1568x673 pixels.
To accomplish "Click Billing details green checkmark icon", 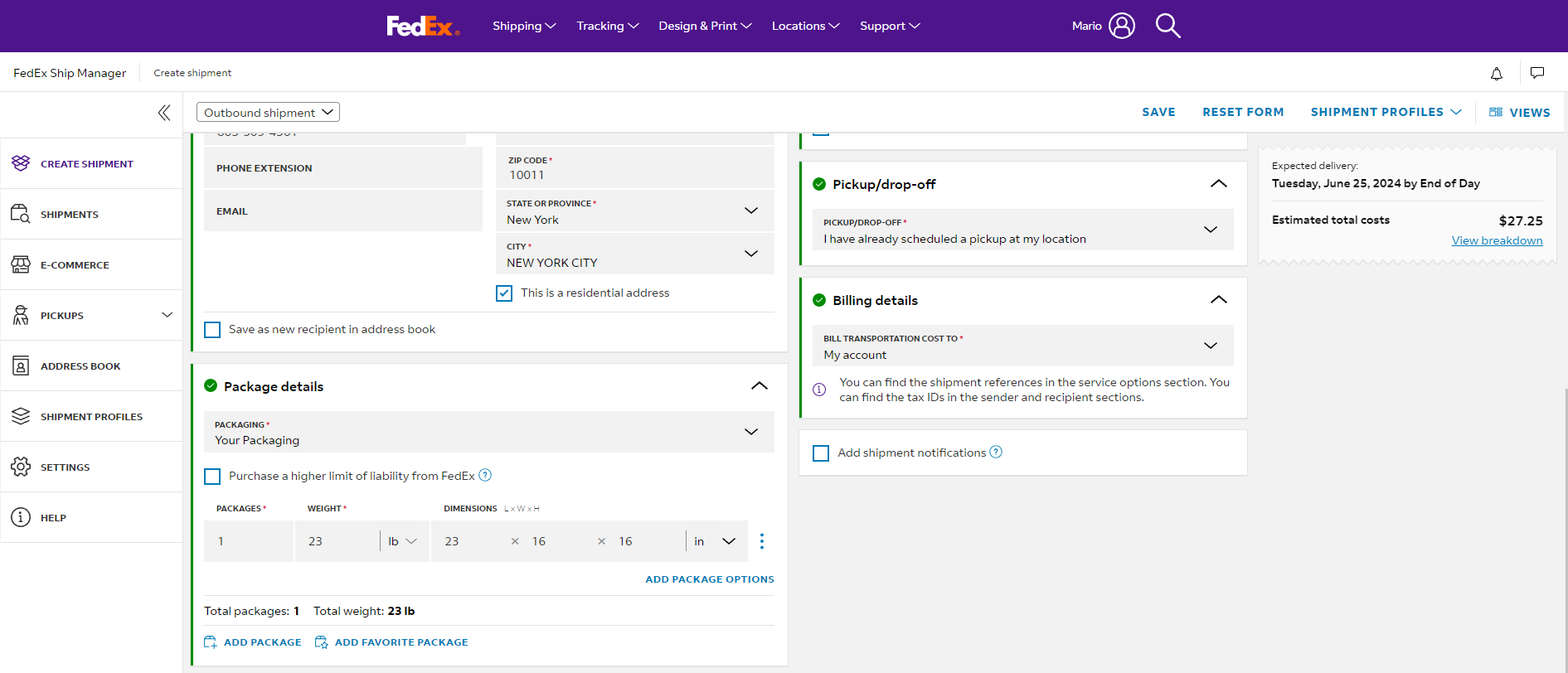I will coord(819,300).
